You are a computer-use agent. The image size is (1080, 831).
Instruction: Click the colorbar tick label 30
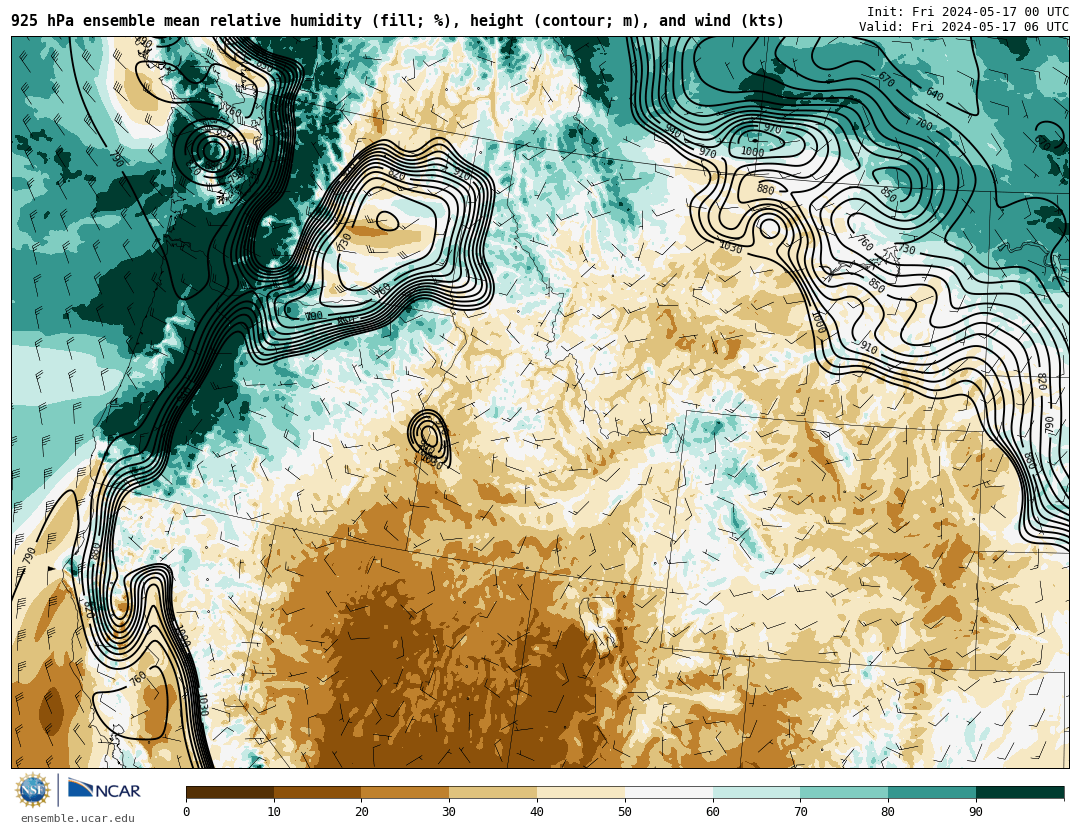pos(449,812)
